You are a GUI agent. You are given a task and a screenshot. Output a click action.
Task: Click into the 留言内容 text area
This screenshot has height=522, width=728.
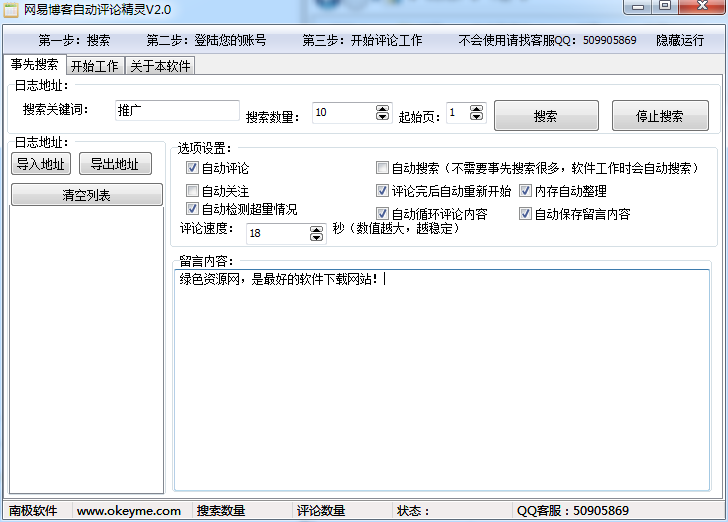pyautogui.click(x=442, y=379)
